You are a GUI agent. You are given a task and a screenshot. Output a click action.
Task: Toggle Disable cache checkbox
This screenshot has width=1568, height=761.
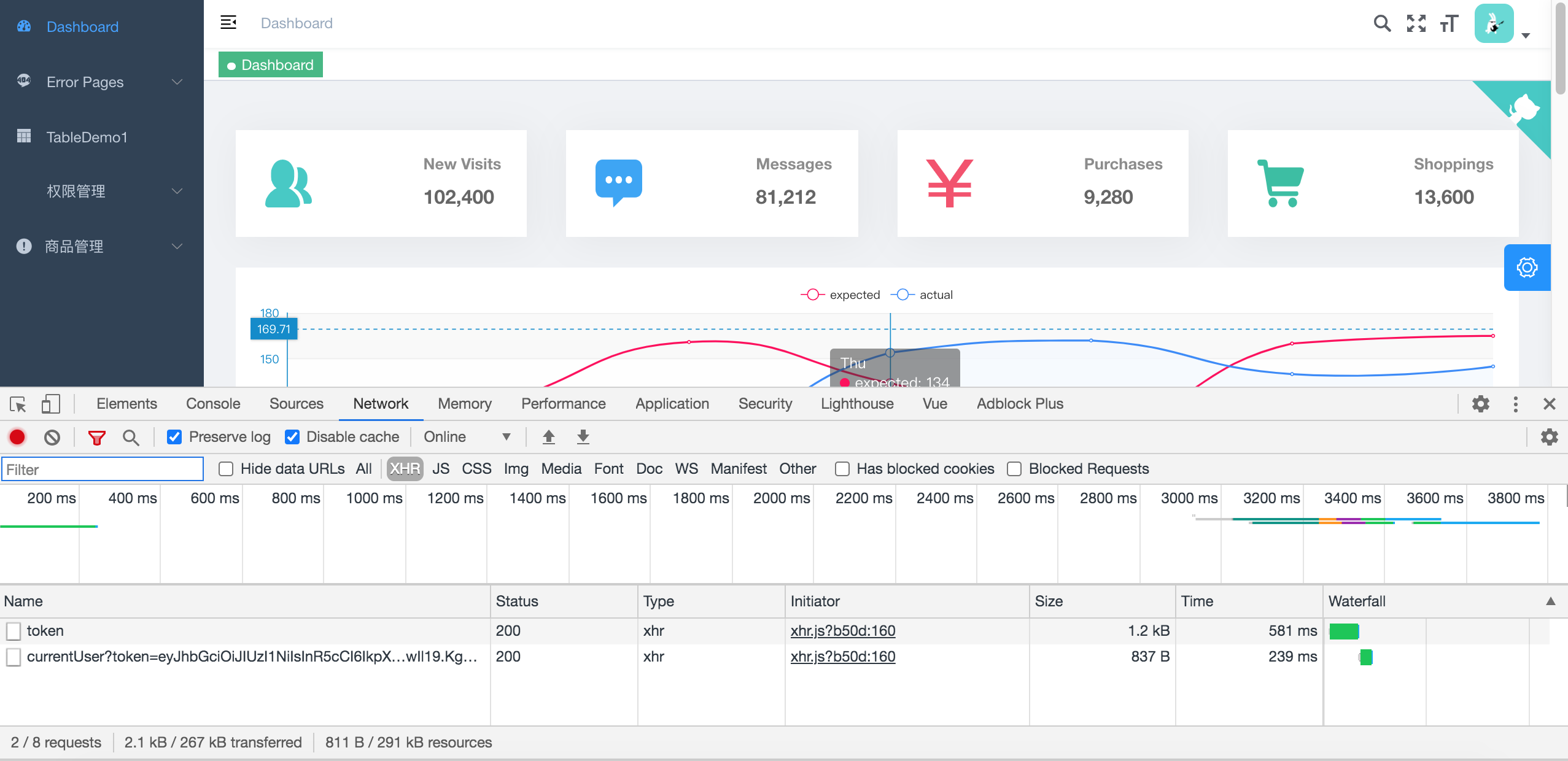[292, 437]
